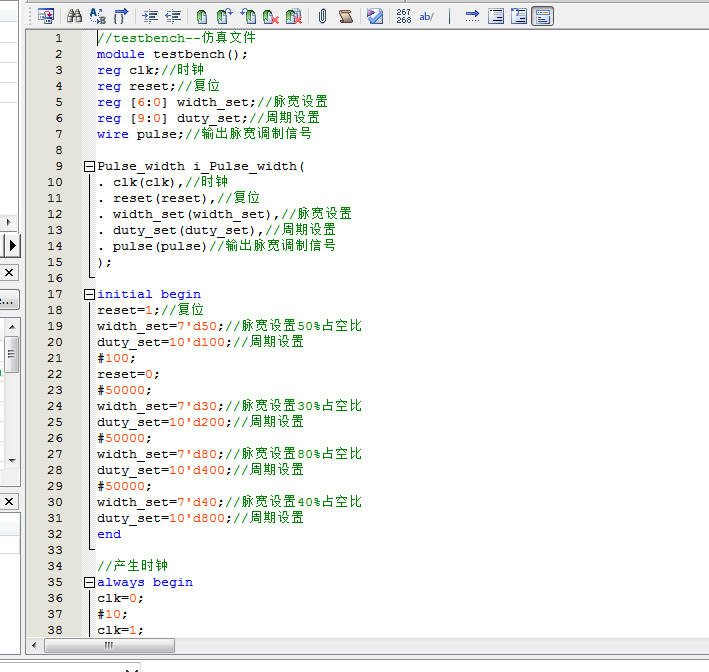Click on '. reset(reset),' port line
The height and width of the screenshot is (672, 709).
156,198
